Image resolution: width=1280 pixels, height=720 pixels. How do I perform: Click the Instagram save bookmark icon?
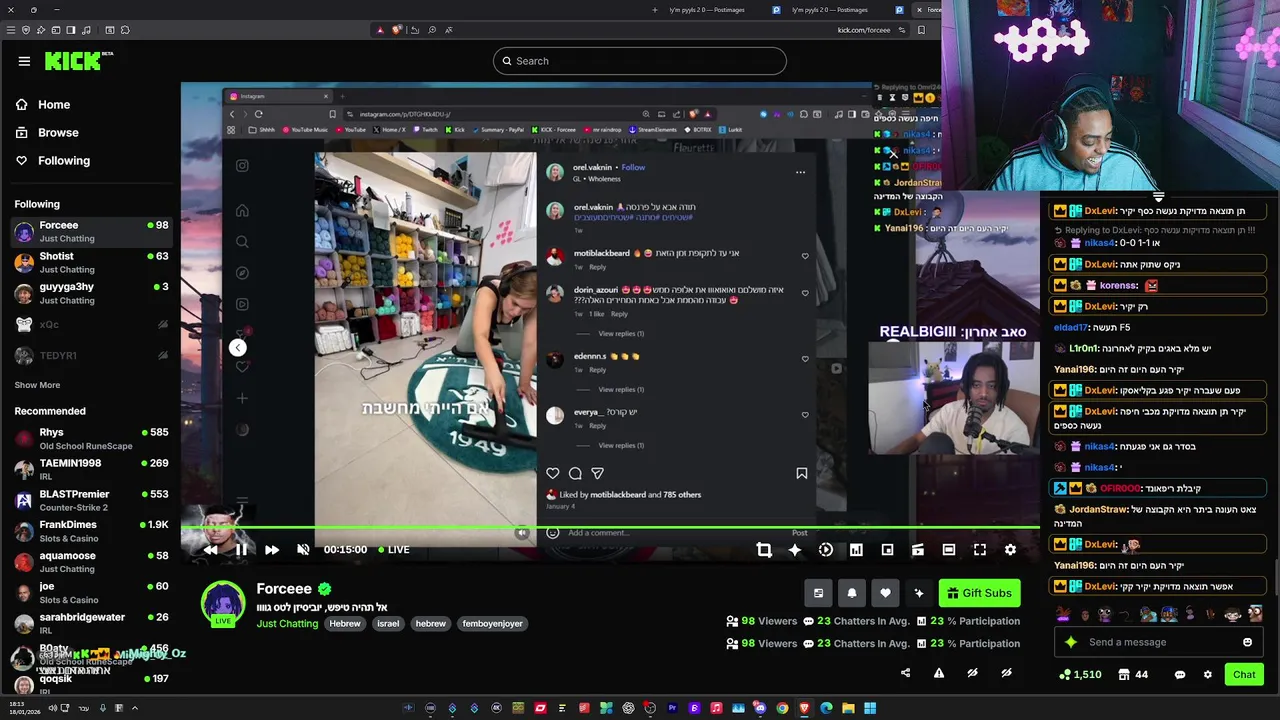pos(801,473)
